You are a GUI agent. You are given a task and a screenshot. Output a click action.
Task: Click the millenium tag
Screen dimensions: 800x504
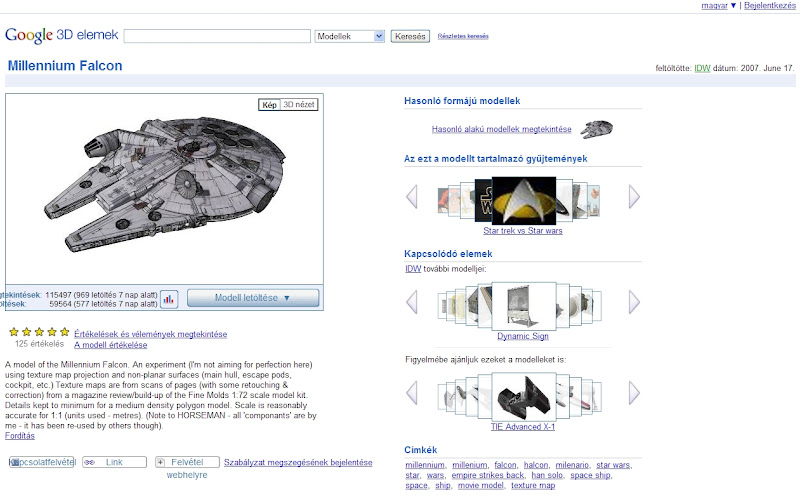(x=470, y=465)
